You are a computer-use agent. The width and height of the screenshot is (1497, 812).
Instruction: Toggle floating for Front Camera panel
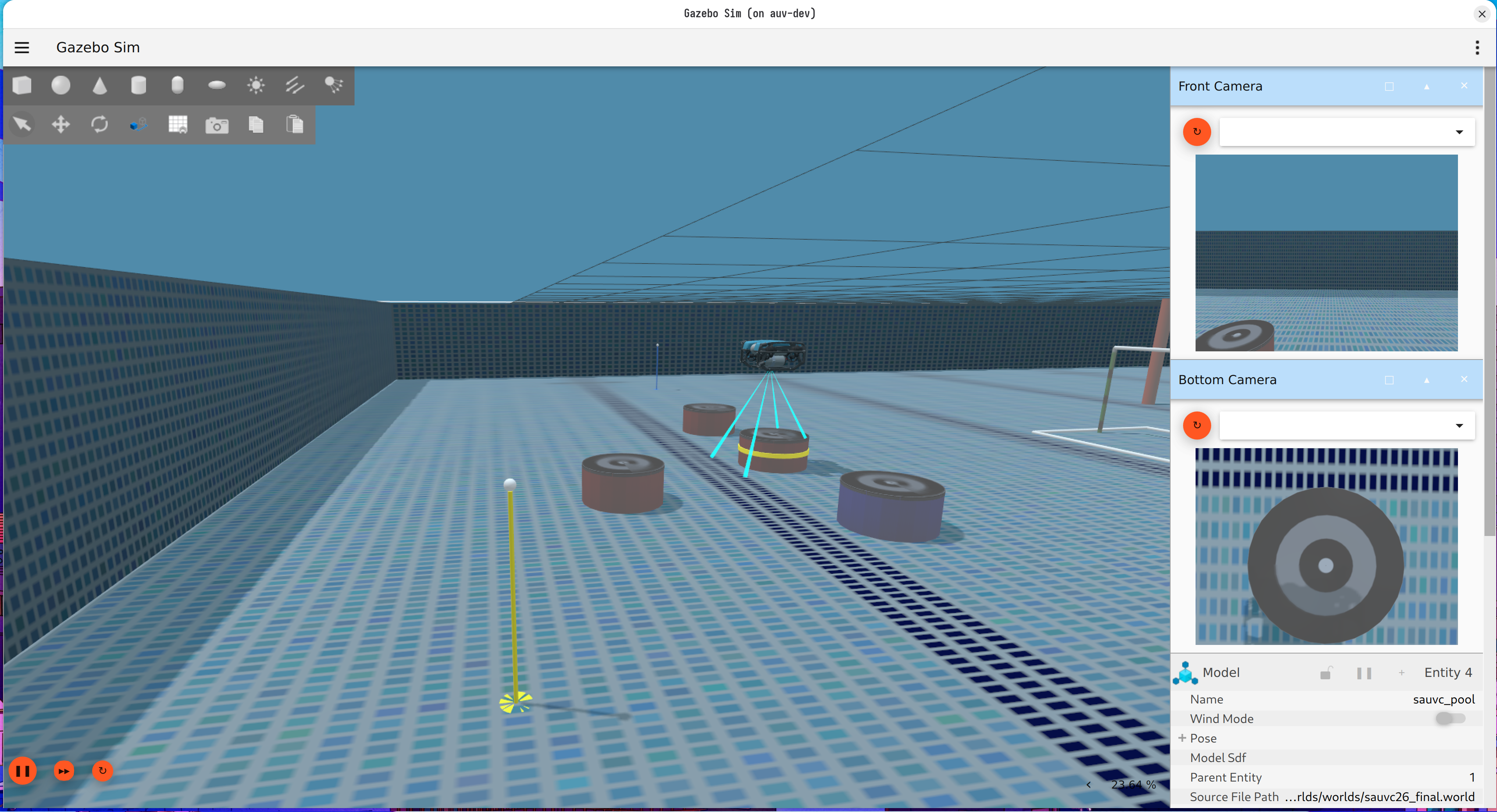1389,87
